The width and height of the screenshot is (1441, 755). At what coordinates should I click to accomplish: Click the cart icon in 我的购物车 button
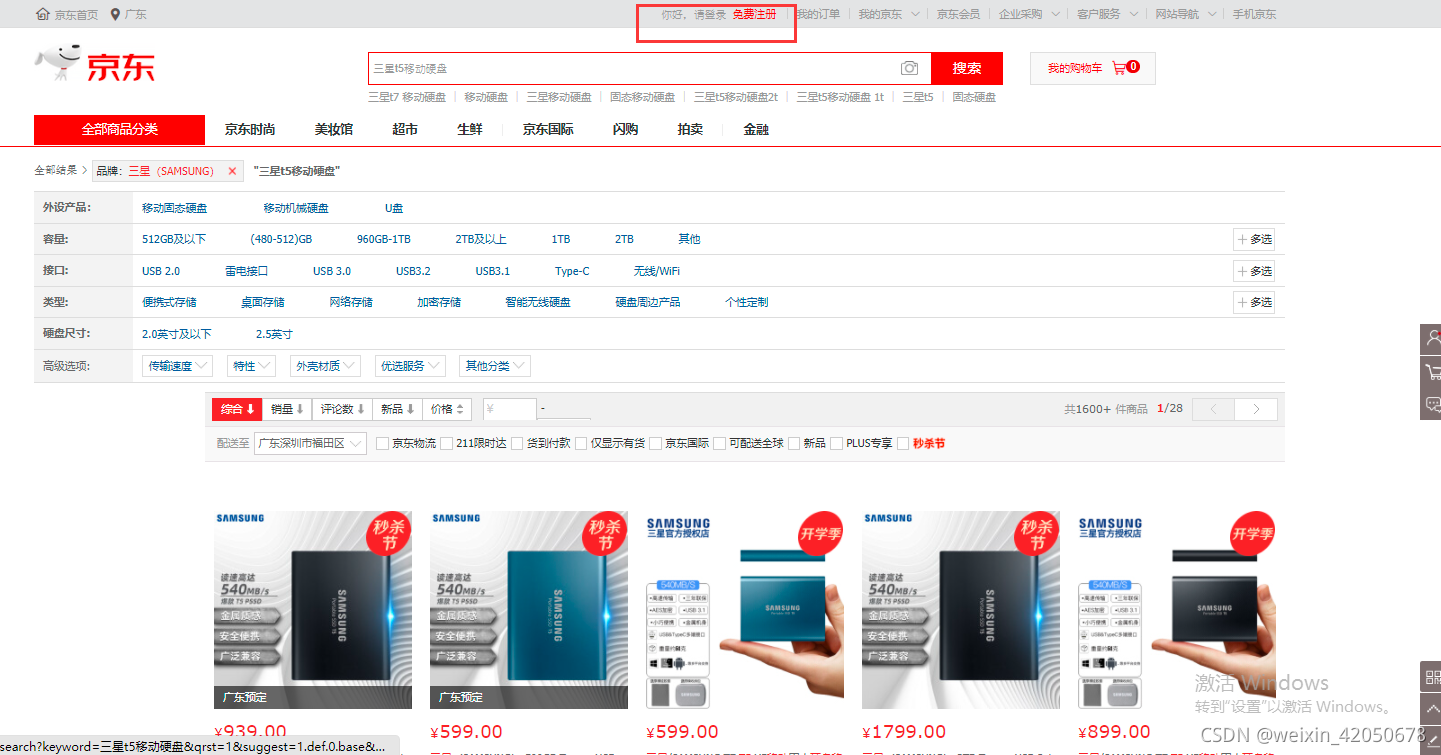tap(1118, 68)
